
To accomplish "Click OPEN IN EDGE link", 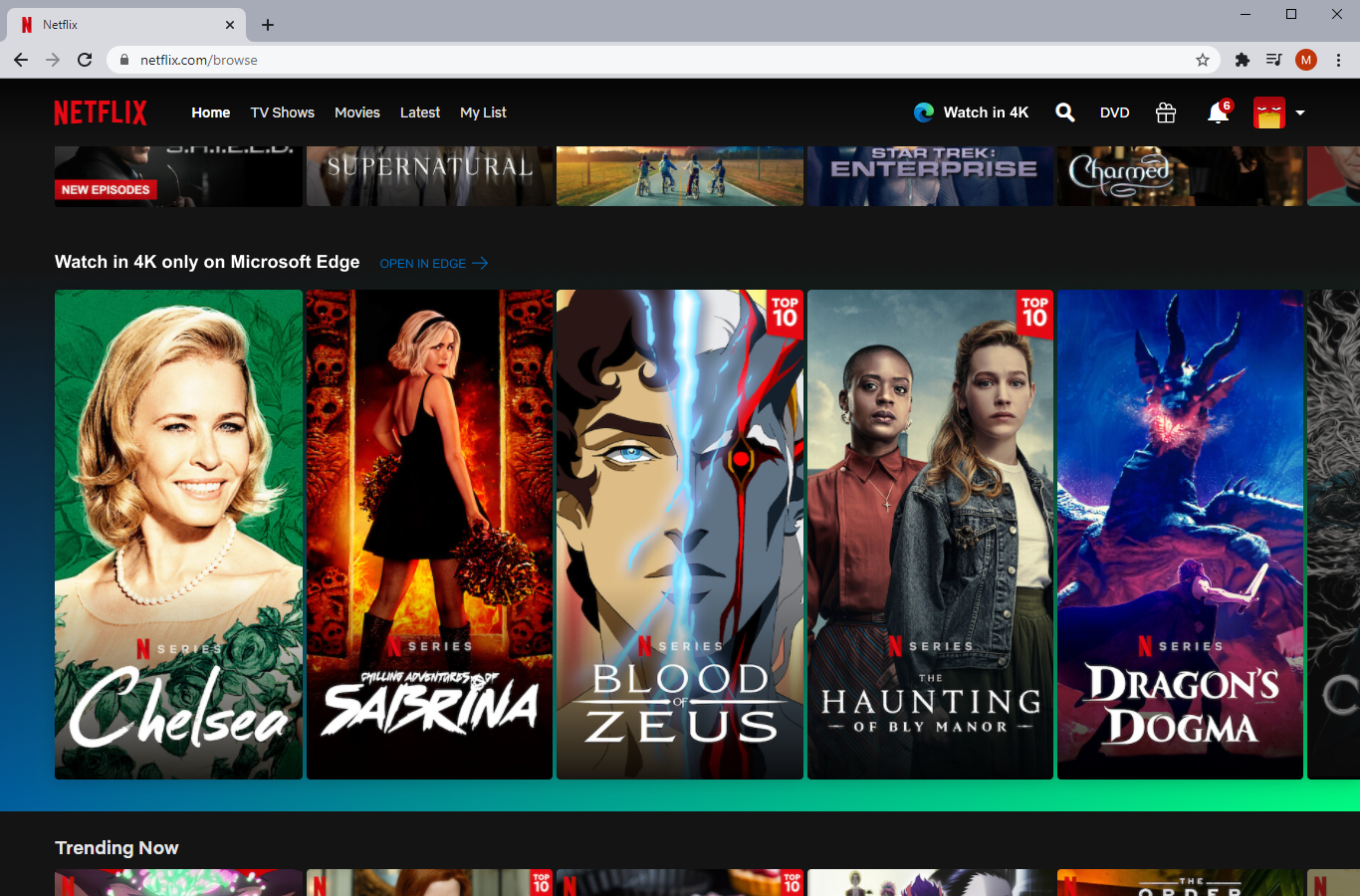I will [x=434, y=263].
